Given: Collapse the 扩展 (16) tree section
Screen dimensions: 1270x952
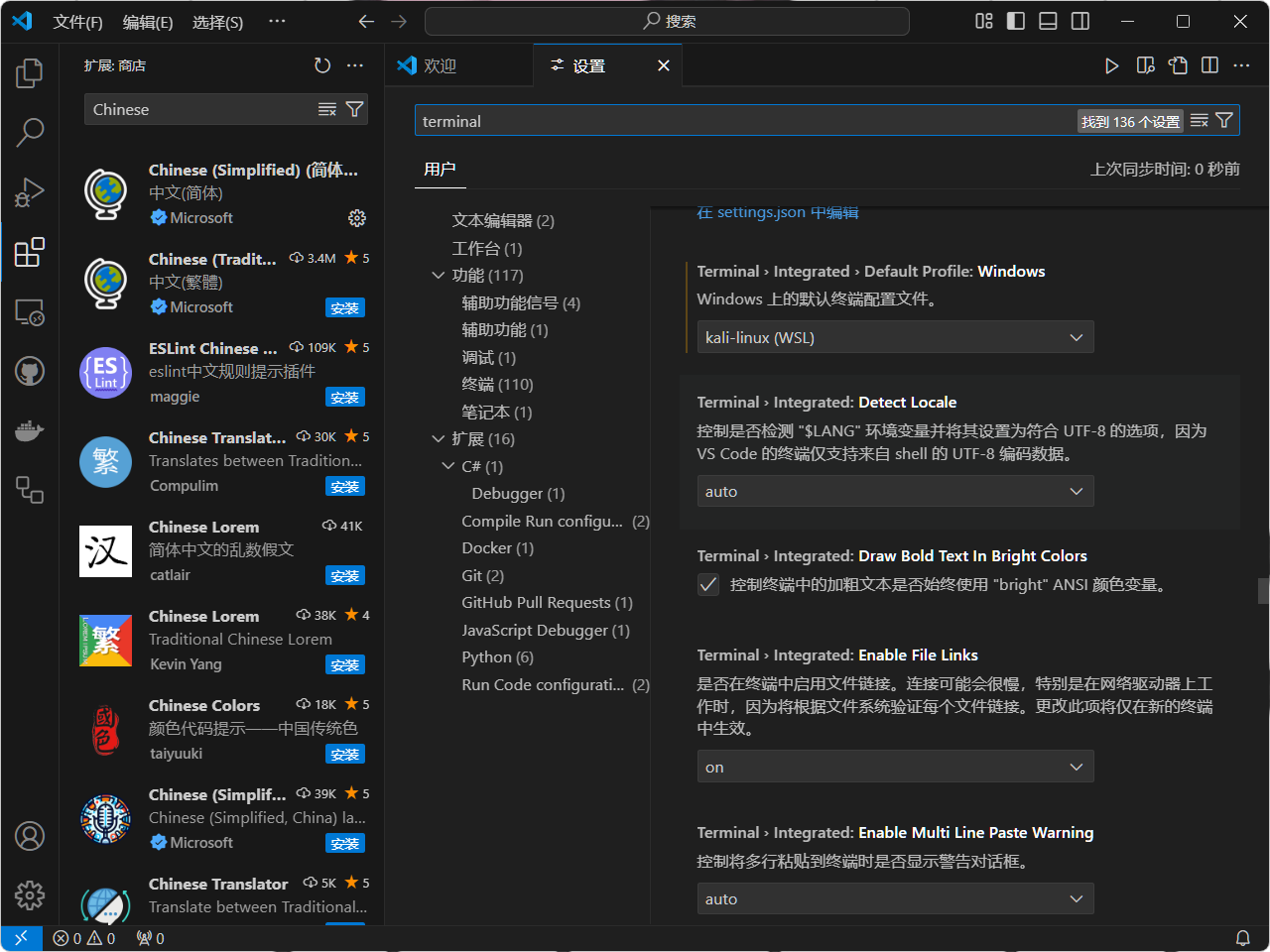Looking at the screenshot, I should coord(439,439).
